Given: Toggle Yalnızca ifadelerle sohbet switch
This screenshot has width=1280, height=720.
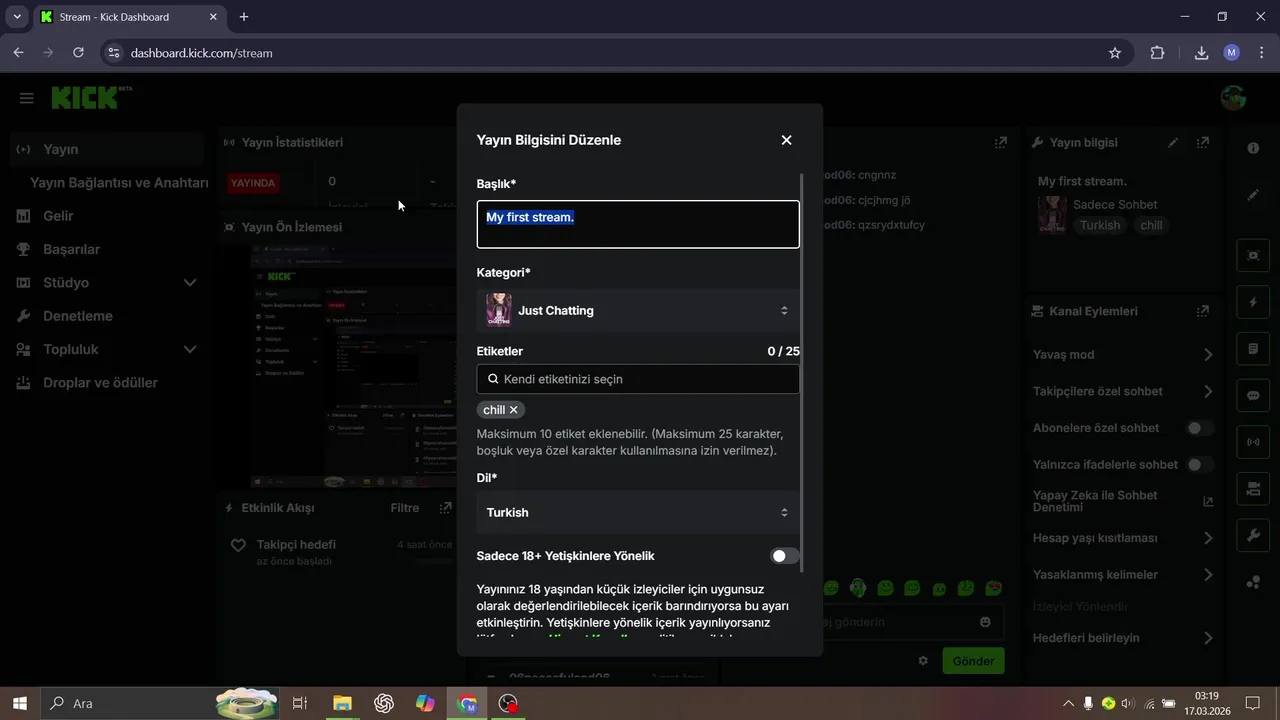Looking at the screenshot, I should 1199,465.
